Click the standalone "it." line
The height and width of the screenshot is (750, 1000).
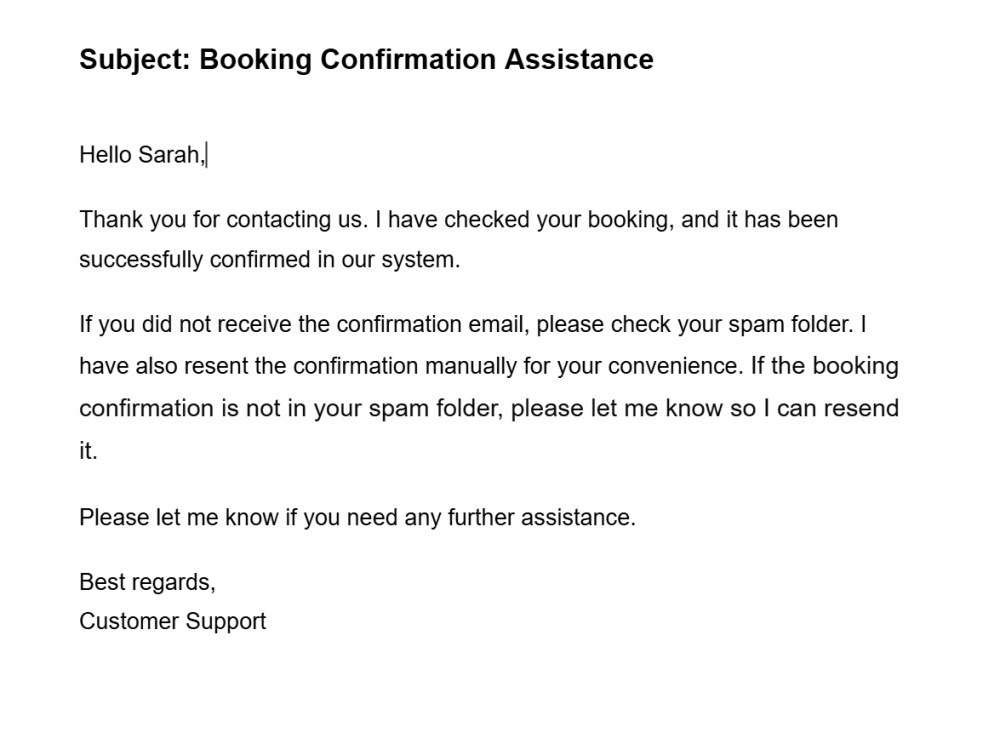coord(88,452)
